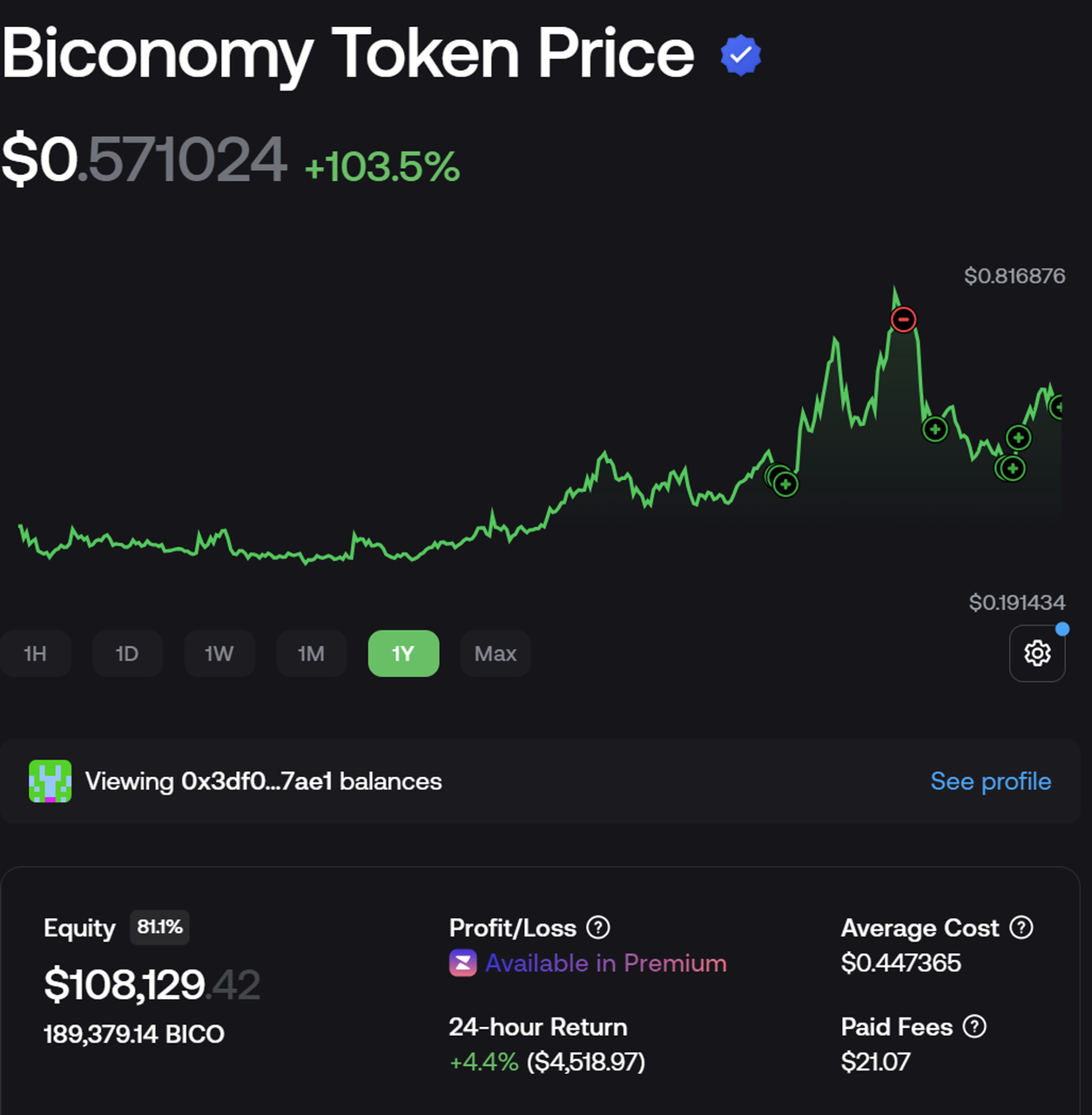This screenshot has height=1115, width=1092.
Task: Select the 1H time range
Action: coord(35,653)
